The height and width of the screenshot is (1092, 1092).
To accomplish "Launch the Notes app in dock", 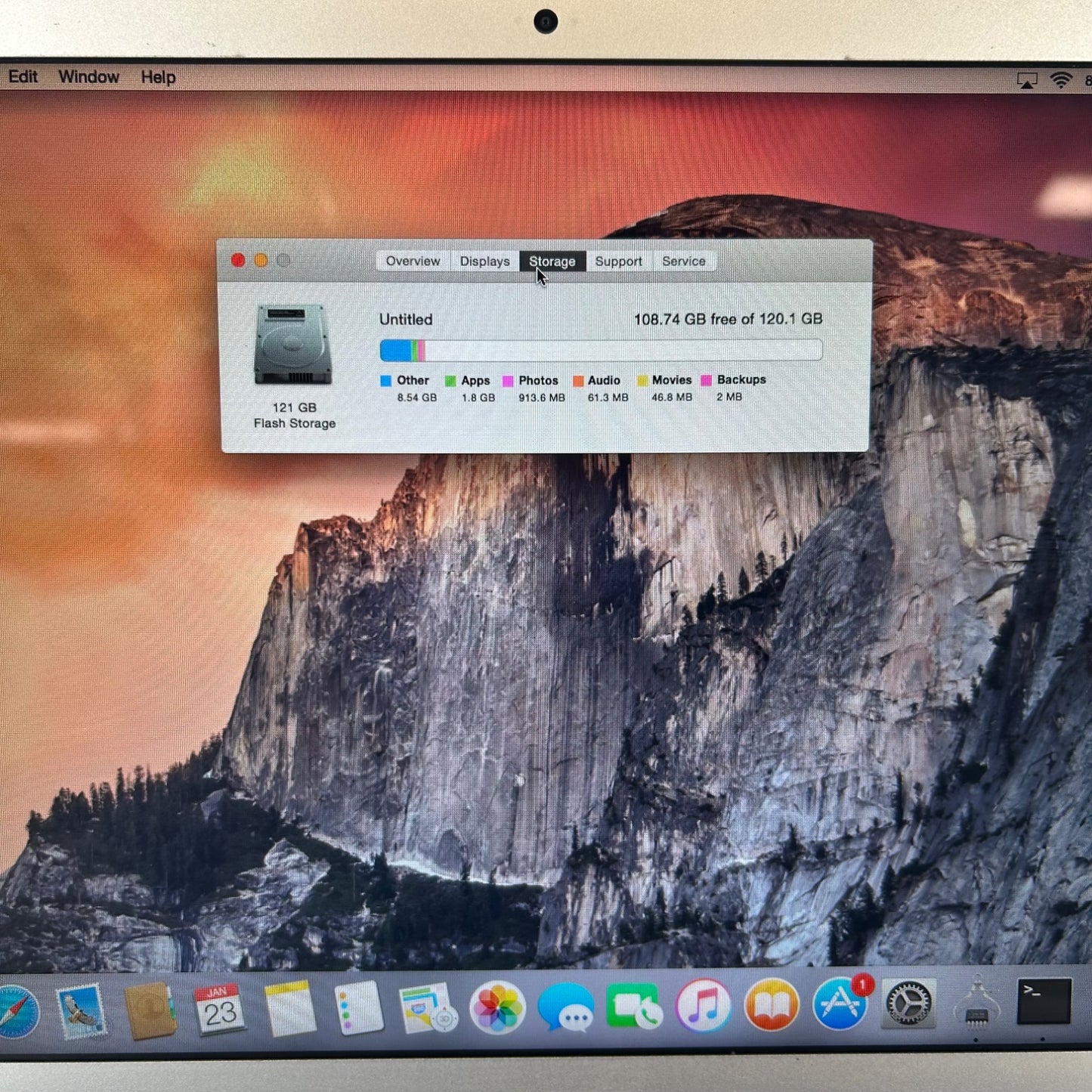I will [290, 1009].
